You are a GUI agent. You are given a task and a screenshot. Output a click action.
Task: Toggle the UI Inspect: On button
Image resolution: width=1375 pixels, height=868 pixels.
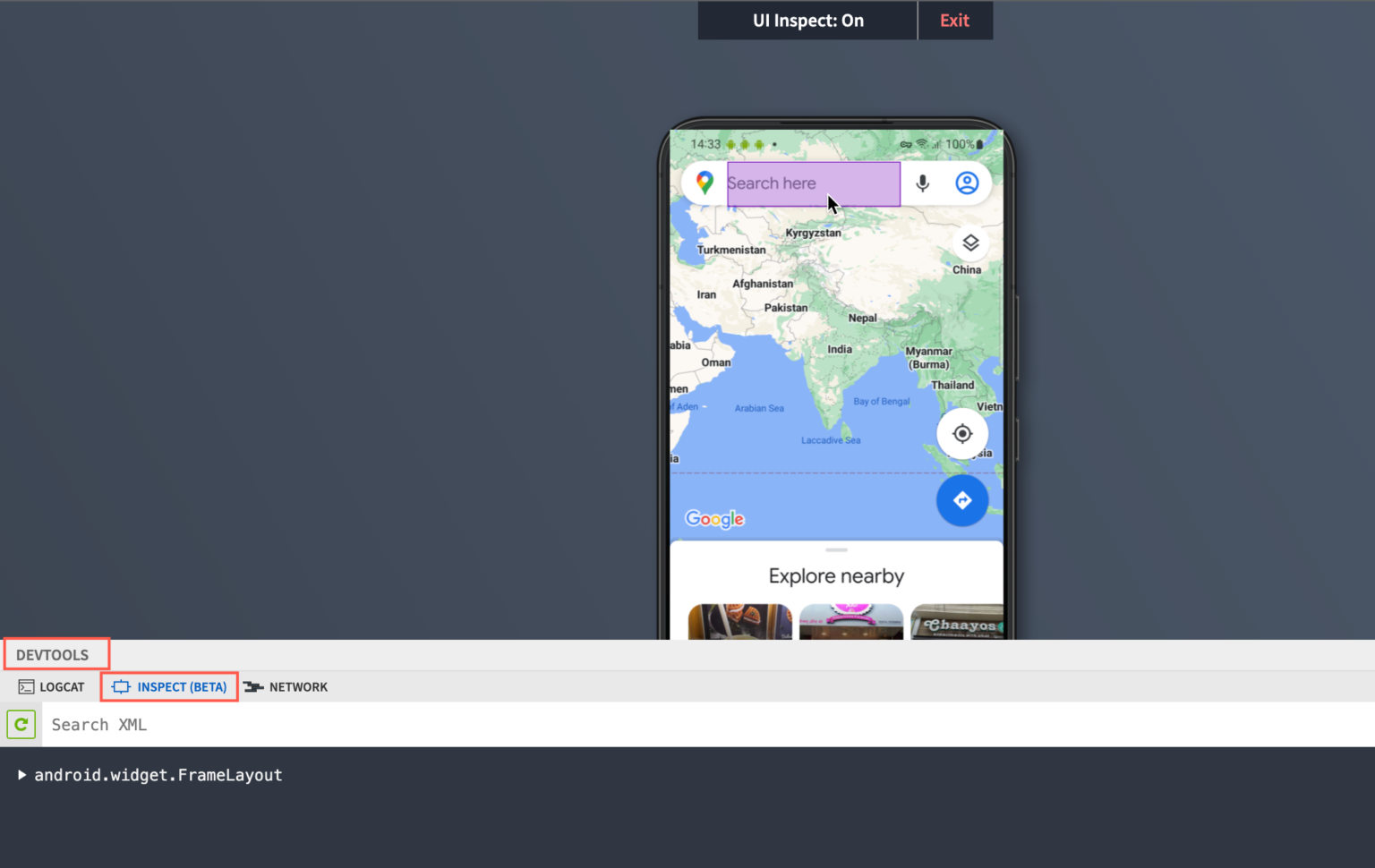click(807, 21)
